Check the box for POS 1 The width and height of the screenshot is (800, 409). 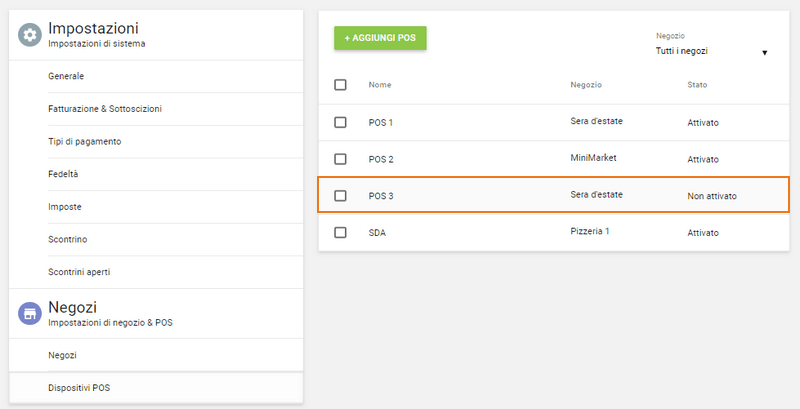pos(341,122)
